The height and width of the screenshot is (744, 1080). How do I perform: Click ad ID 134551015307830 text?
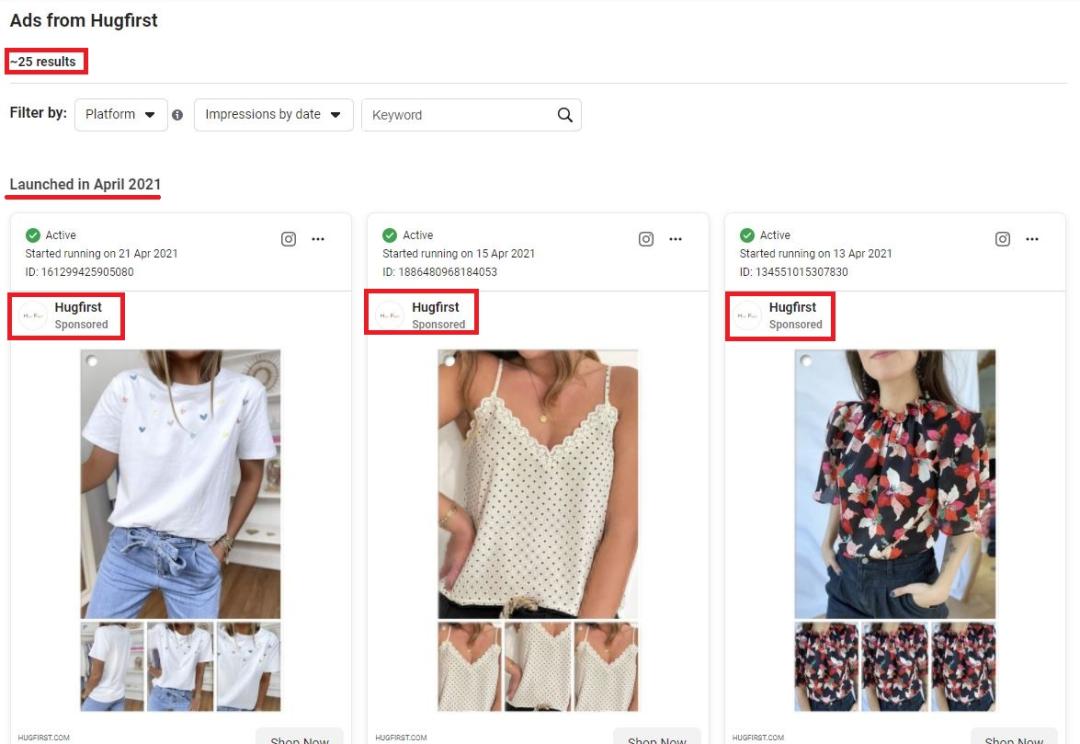coord(793,272)
